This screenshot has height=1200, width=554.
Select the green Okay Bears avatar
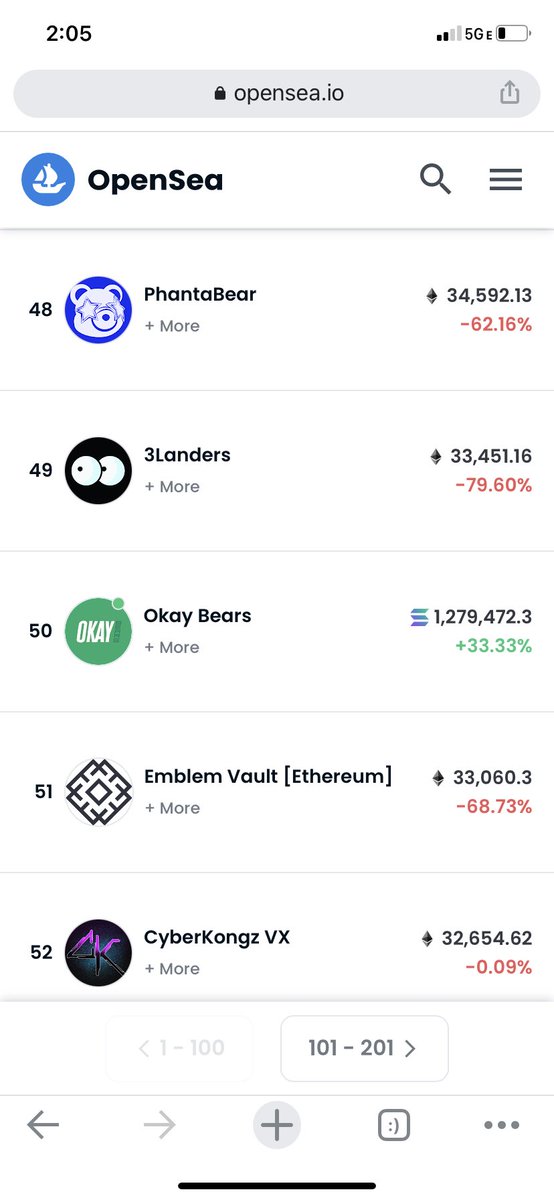click(x=98, y=631)
